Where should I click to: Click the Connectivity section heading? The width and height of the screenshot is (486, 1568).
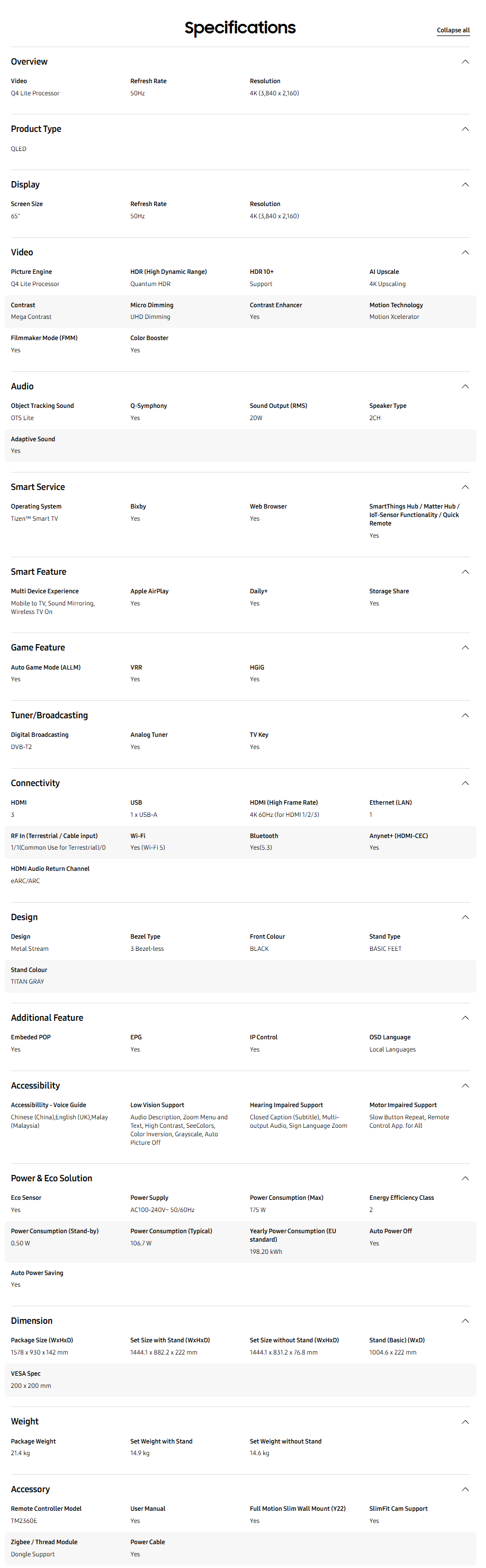[35, 783]
